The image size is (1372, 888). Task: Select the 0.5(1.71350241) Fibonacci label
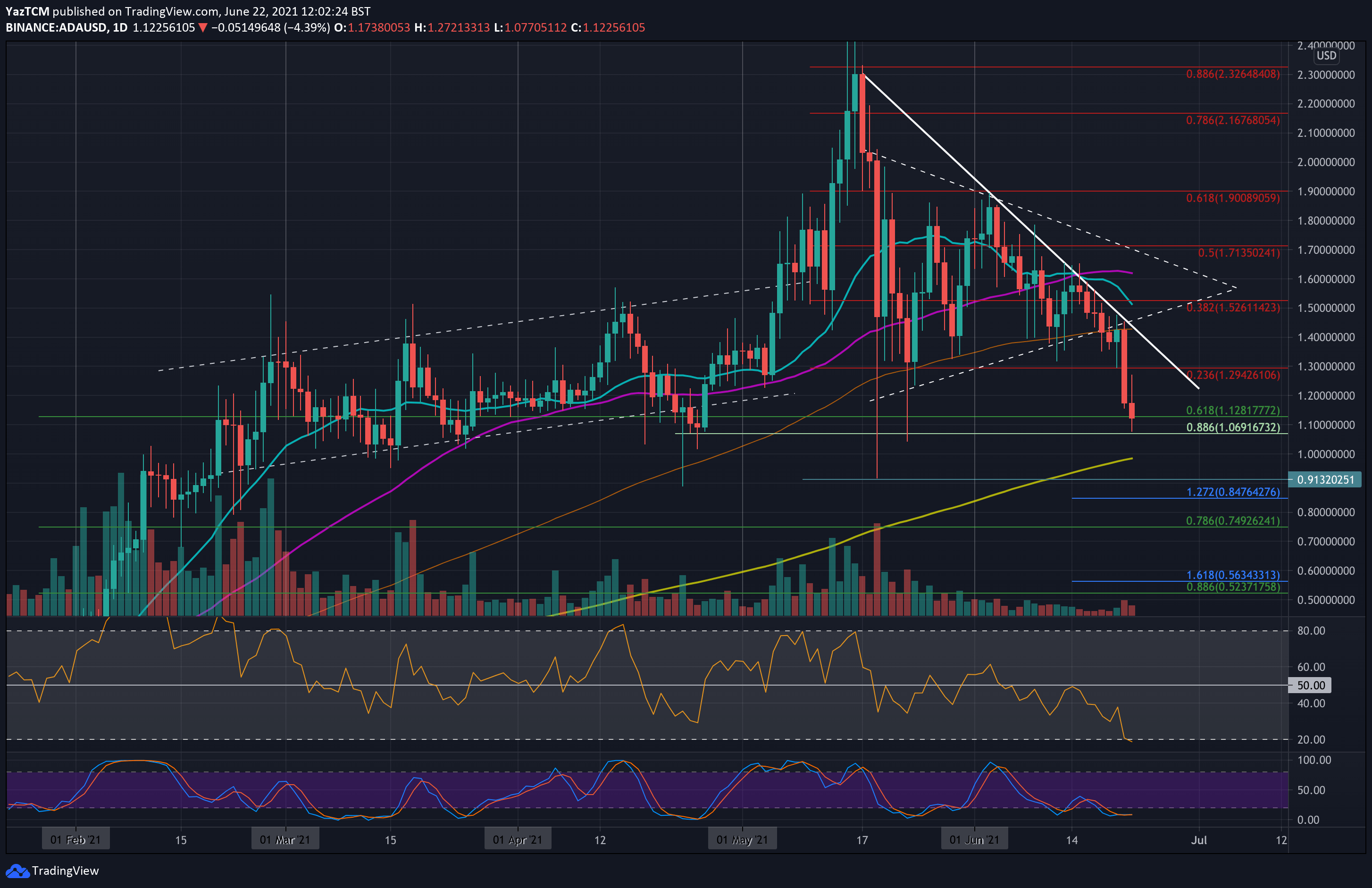(1238, 253)
